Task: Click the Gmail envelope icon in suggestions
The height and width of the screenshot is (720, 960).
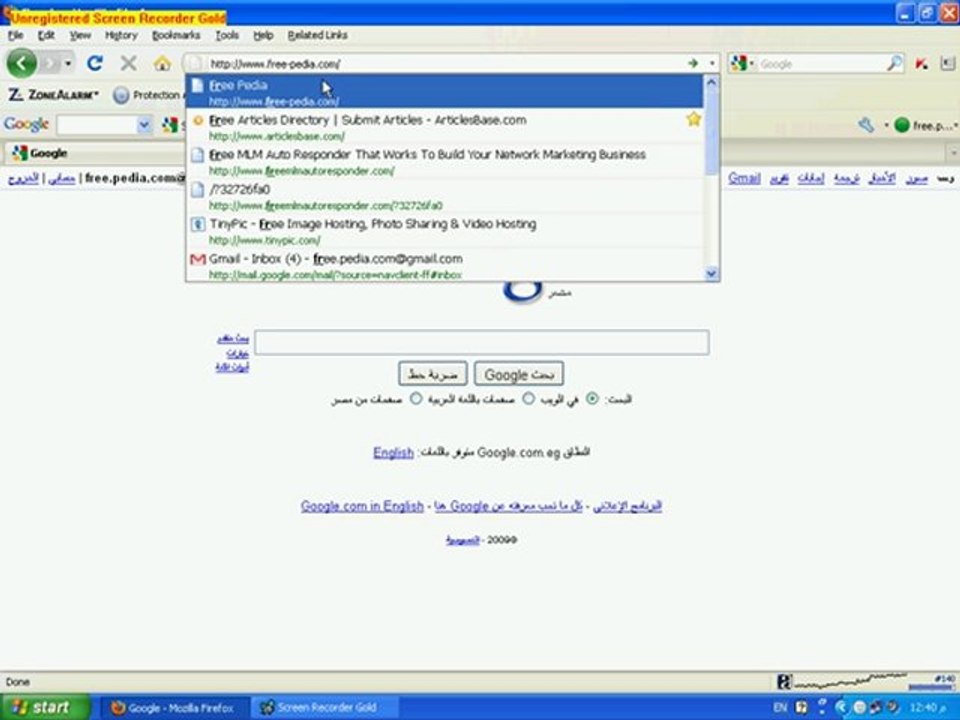Action: [197, 259]
